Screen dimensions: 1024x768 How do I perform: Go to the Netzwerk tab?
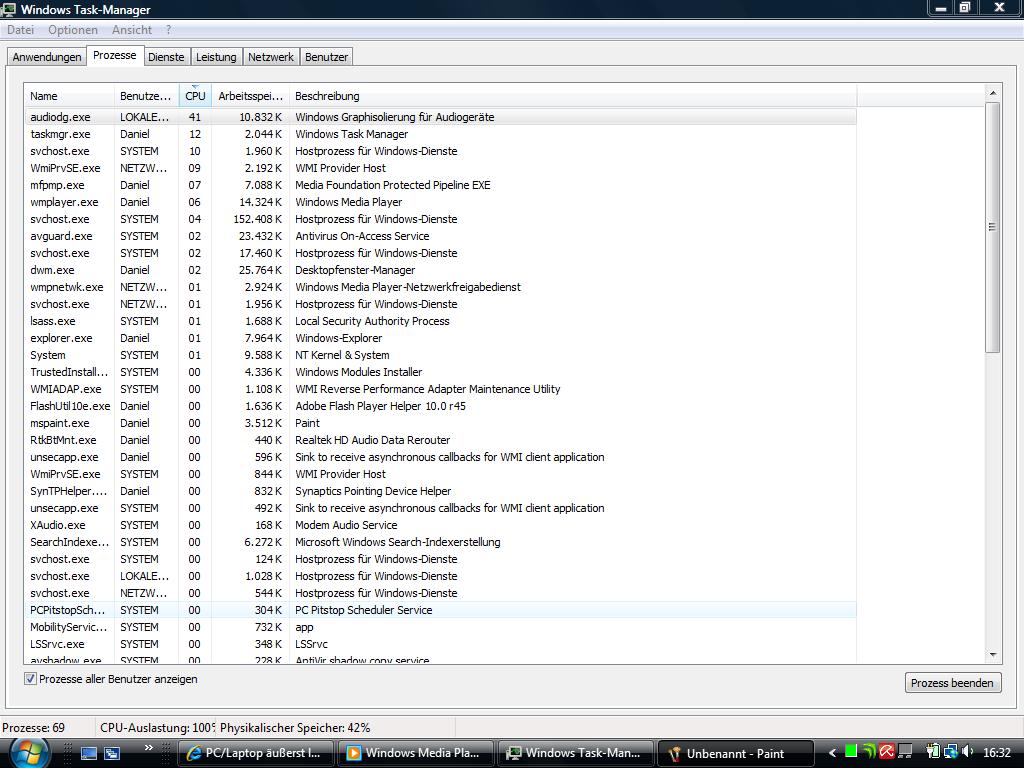pos(271,57)
